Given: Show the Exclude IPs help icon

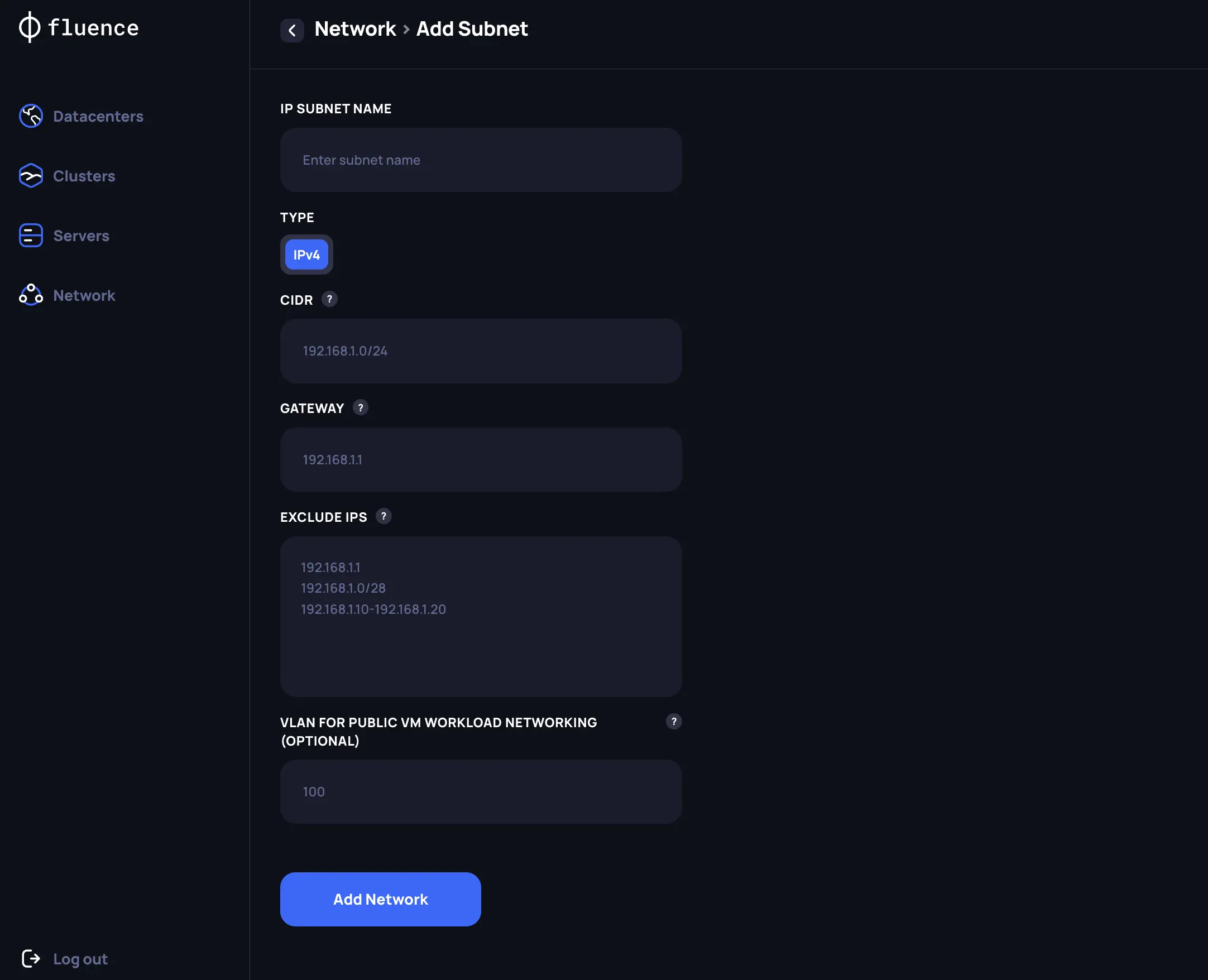Looking at the screenshot, I should click(384, 517).
